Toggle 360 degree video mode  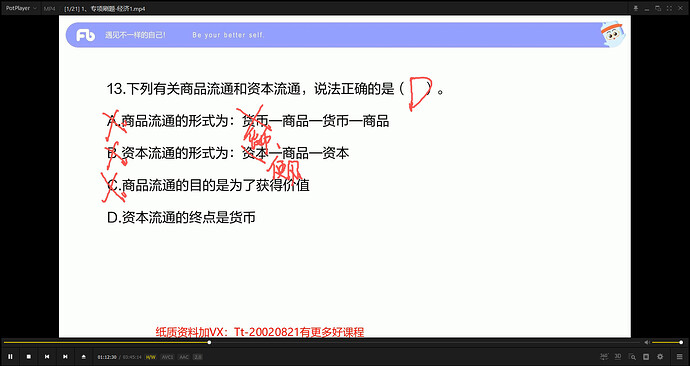[604, 356]
